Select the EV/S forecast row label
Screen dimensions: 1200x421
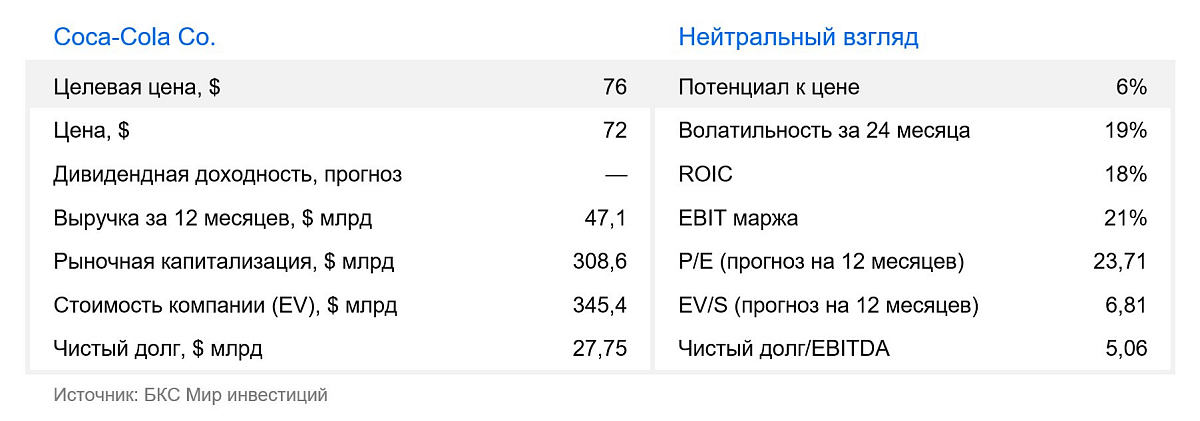click(828, 305)
